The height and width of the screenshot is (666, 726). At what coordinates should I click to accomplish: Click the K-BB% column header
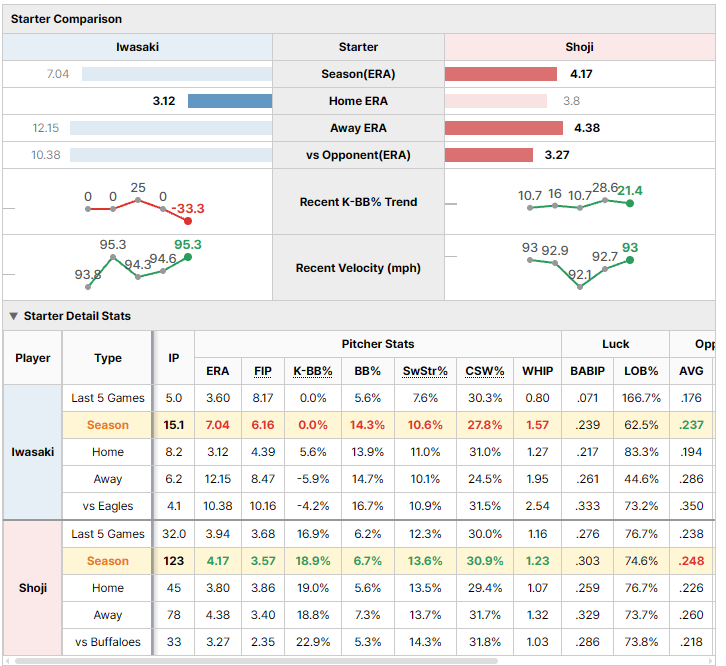click(313, 371)
